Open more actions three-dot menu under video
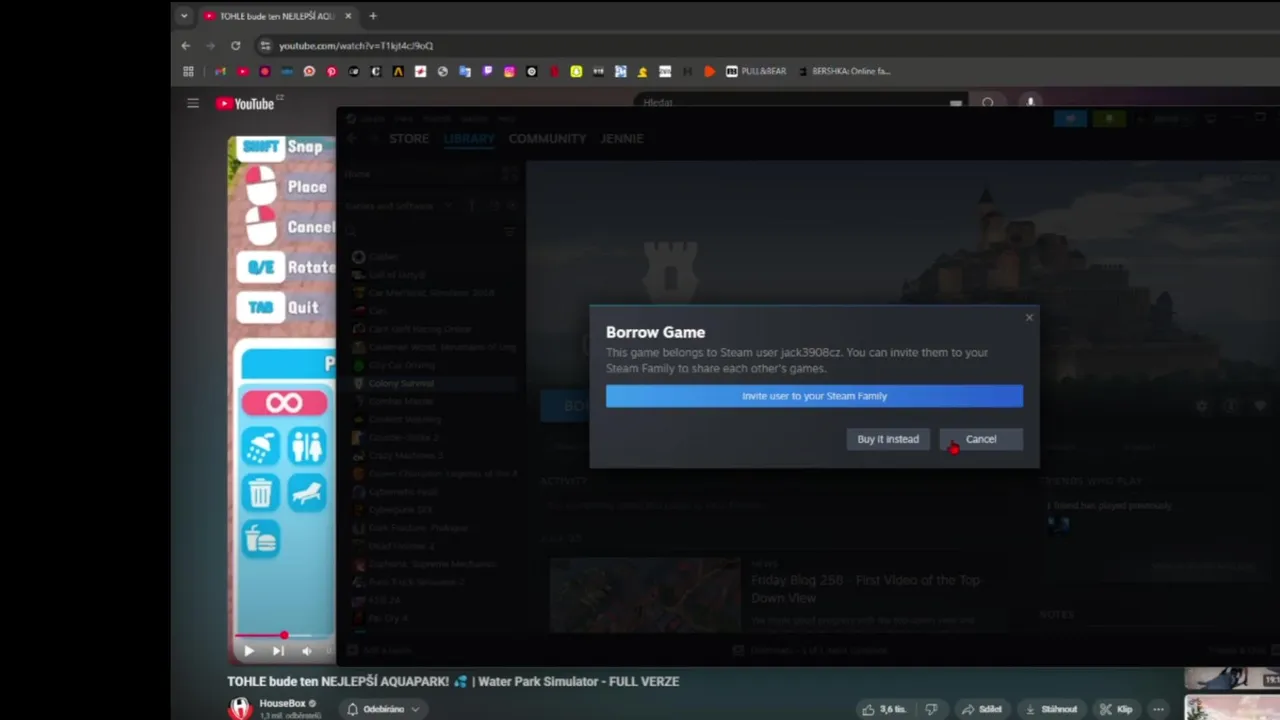The image size is (1280, 720). pyautogui.click(x=1158, y=709)
